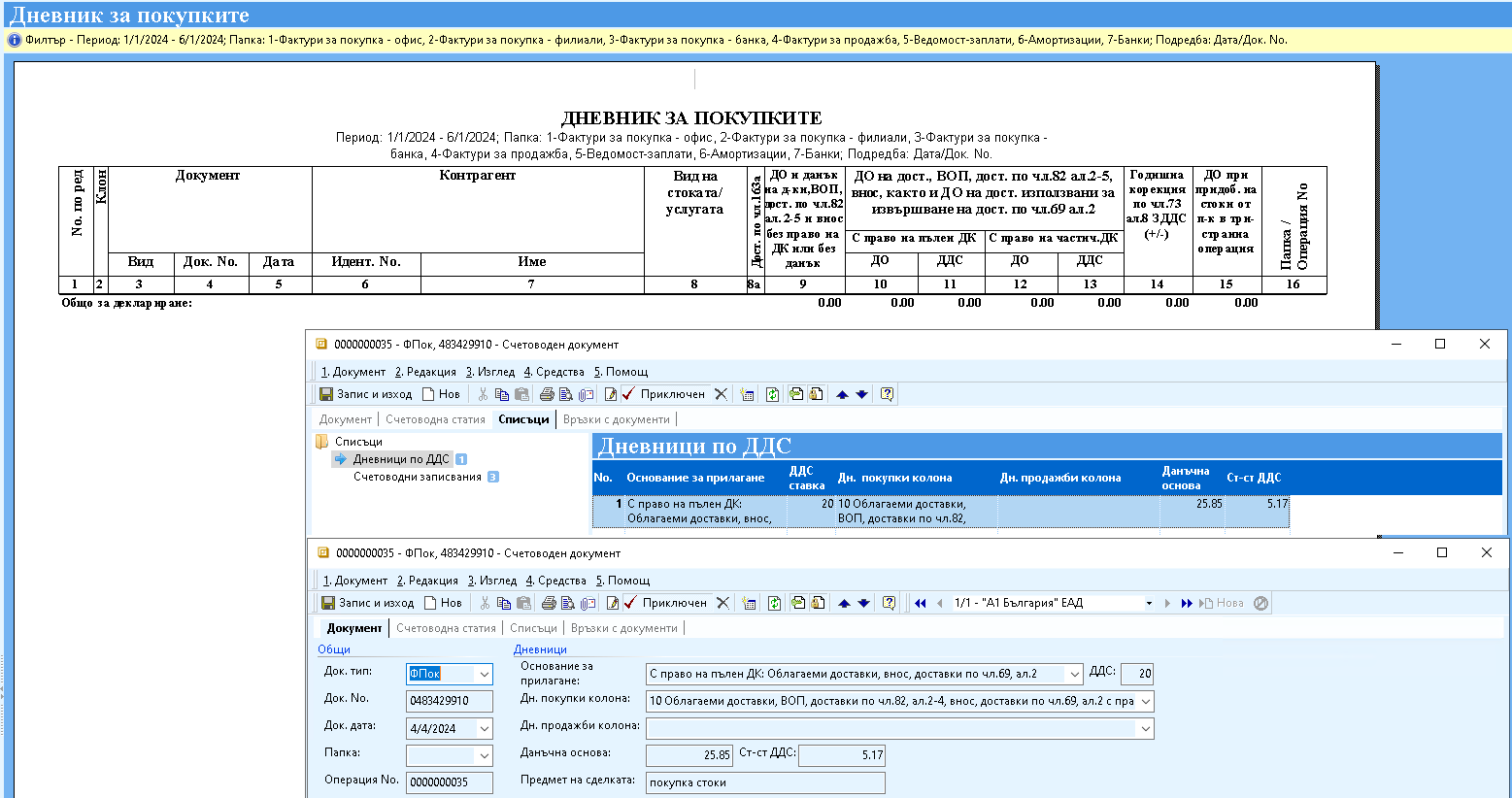Open the Док. дата 4/4/2024 date dropdown
The height and width of the screenshot is (798, 1512).
tap(485, 728)
